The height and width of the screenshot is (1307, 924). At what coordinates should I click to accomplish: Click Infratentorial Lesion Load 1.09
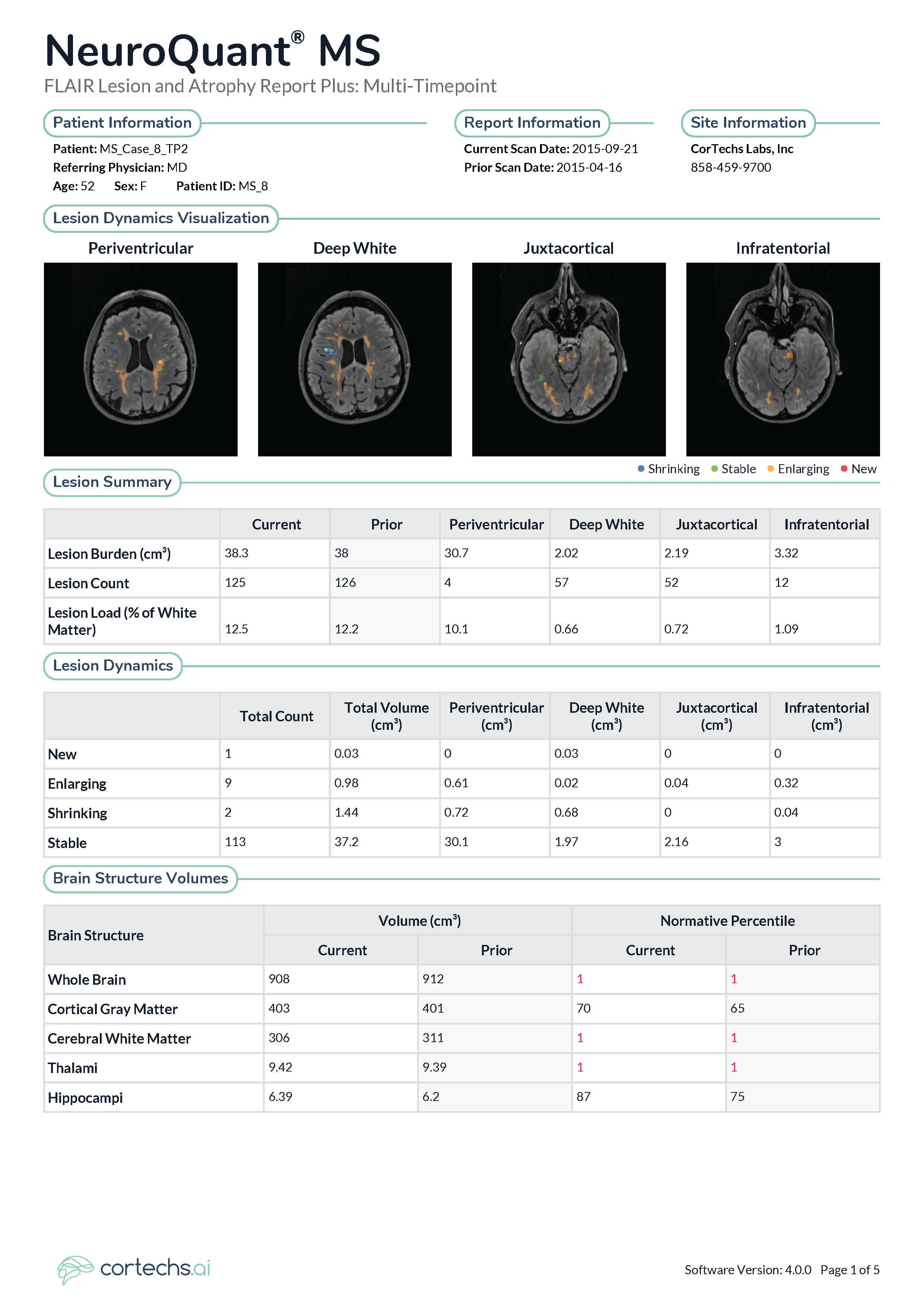coord(786,629)
